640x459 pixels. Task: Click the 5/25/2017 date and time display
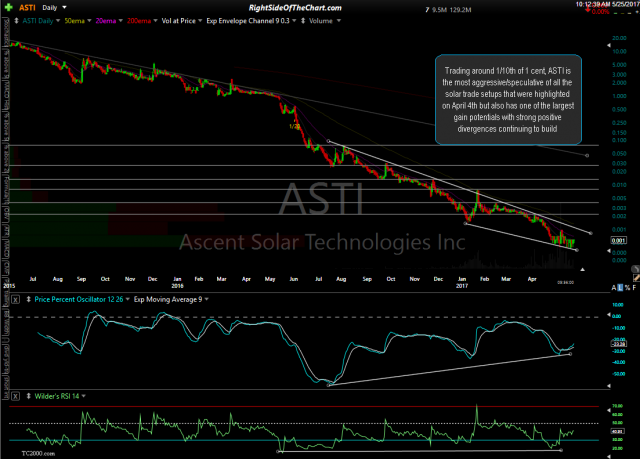coord(607,4)
